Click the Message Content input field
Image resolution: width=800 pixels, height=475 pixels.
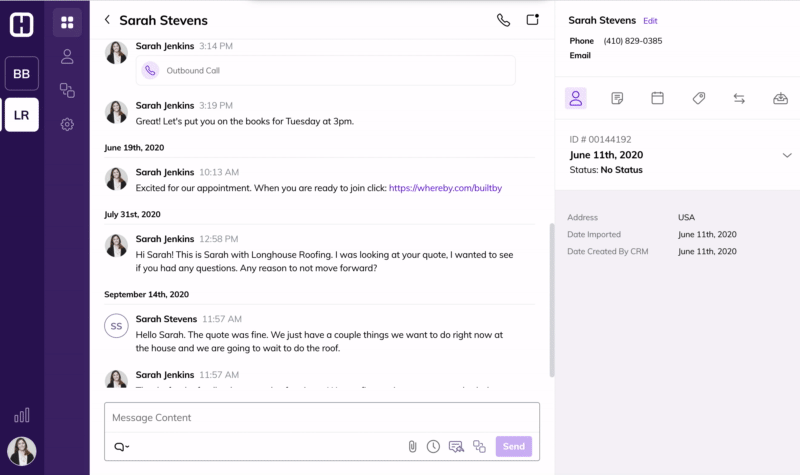(320, 417)
